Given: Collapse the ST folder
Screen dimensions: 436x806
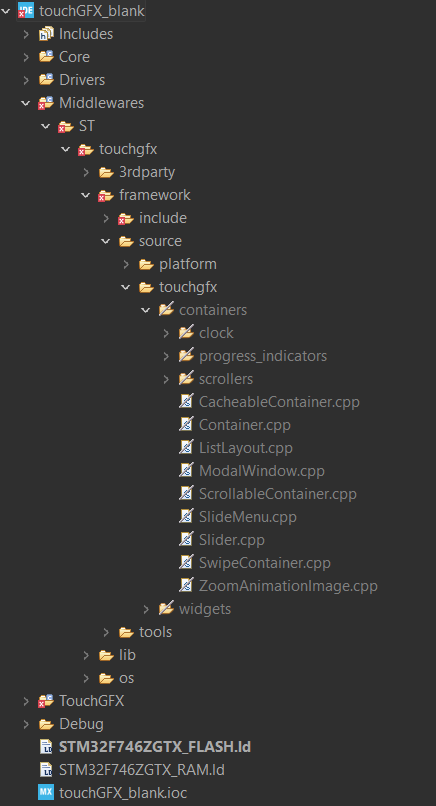Looking at the screenshot, I should [x=46, y=126].
